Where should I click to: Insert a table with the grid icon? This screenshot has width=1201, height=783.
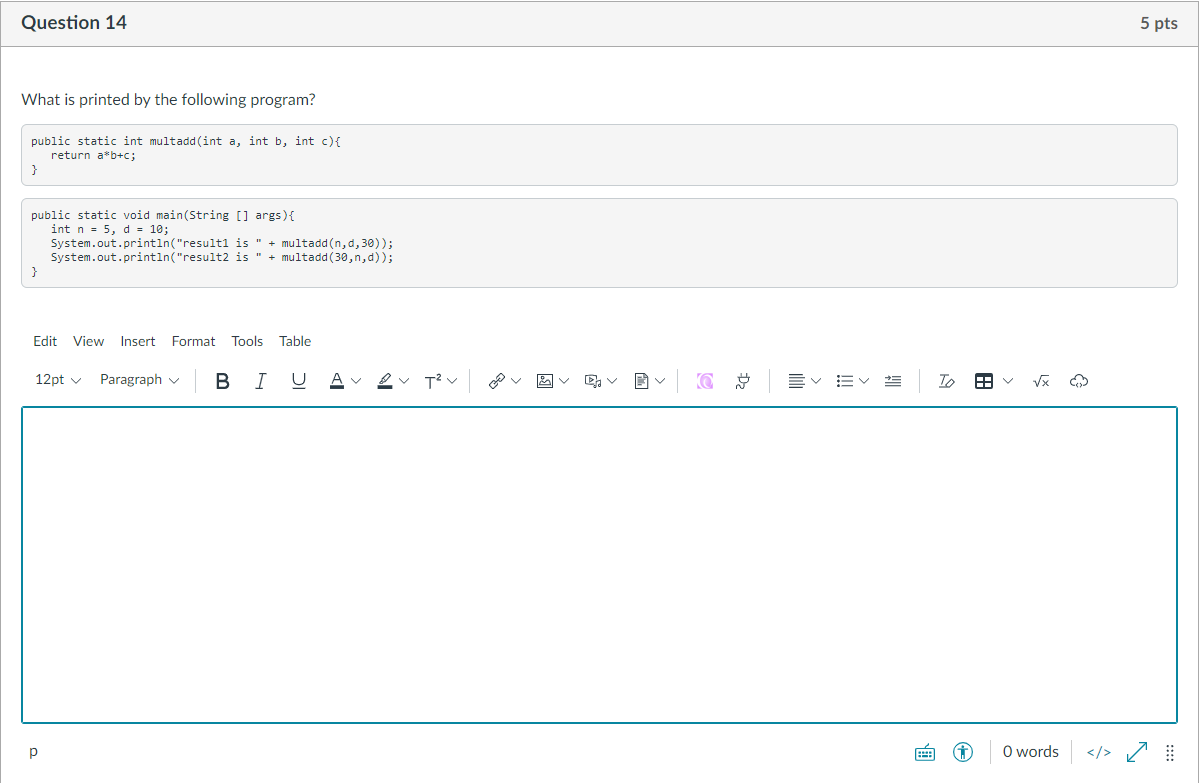984,380
